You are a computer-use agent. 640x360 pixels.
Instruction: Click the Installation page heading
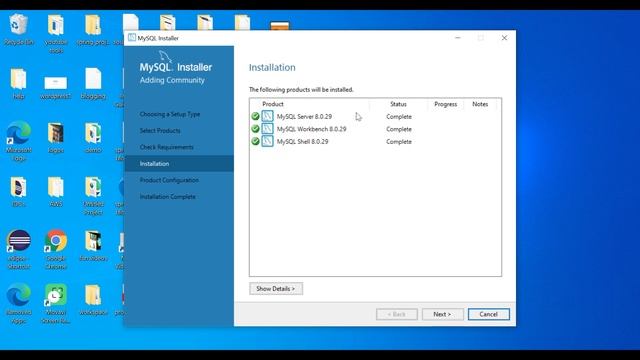(x=272, y=67)
